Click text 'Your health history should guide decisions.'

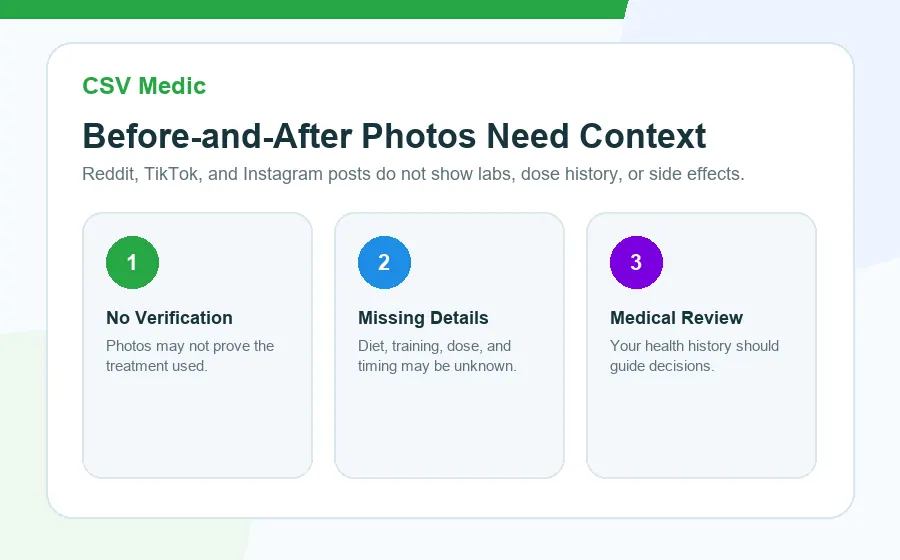tap(695, 356)
